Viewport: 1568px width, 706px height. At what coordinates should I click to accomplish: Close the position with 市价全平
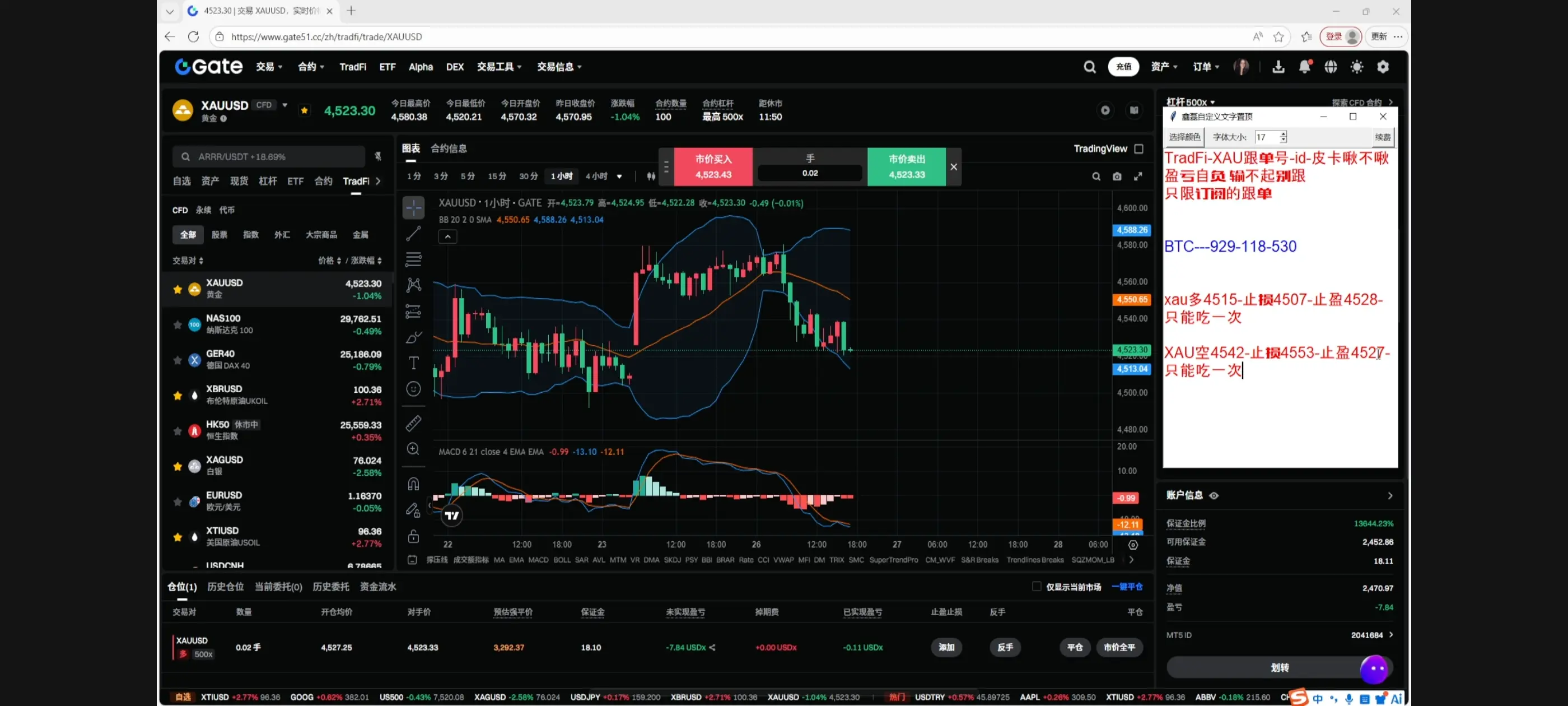(1119, 648)
